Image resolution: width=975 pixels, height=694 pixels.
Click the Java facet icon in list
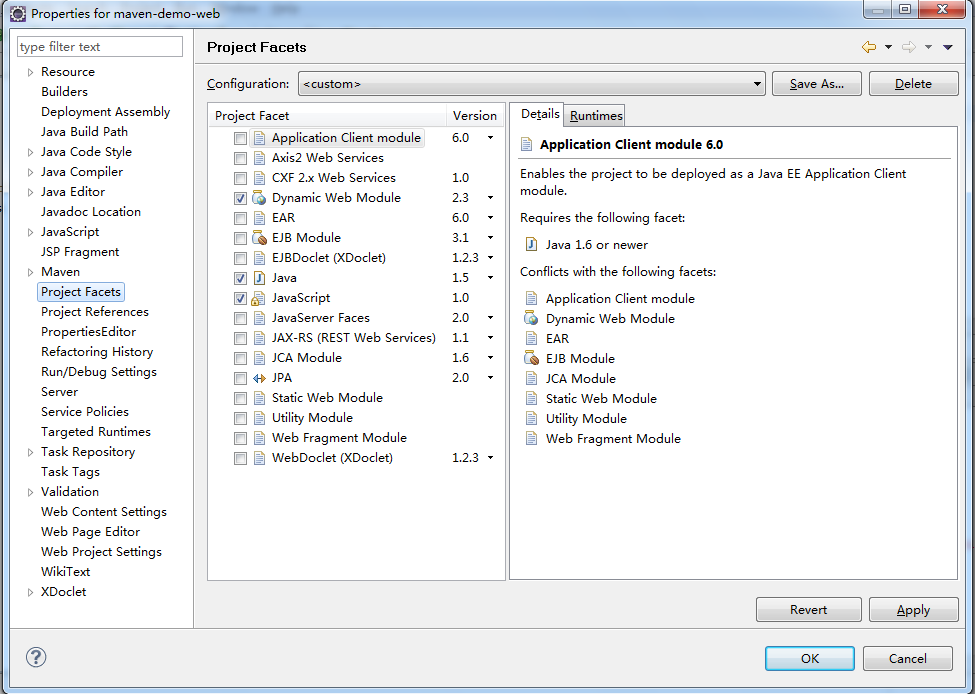click(259, 278)
